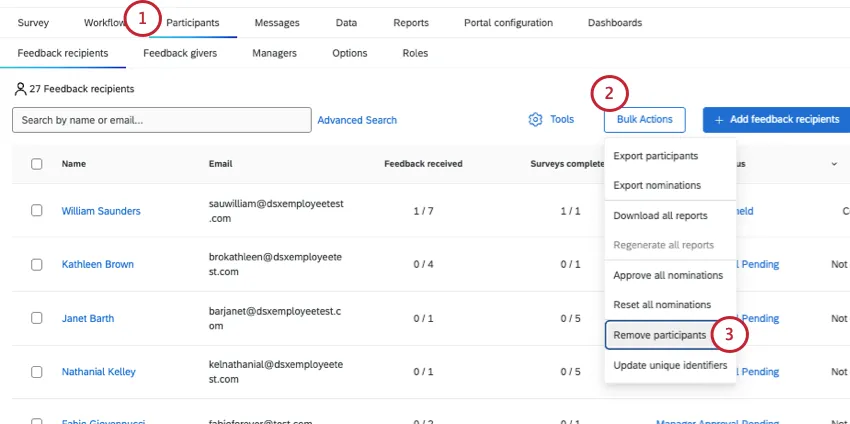Select Update unique identifiers
This screenshot has height=424, width=850.
(x=670, y=365)
